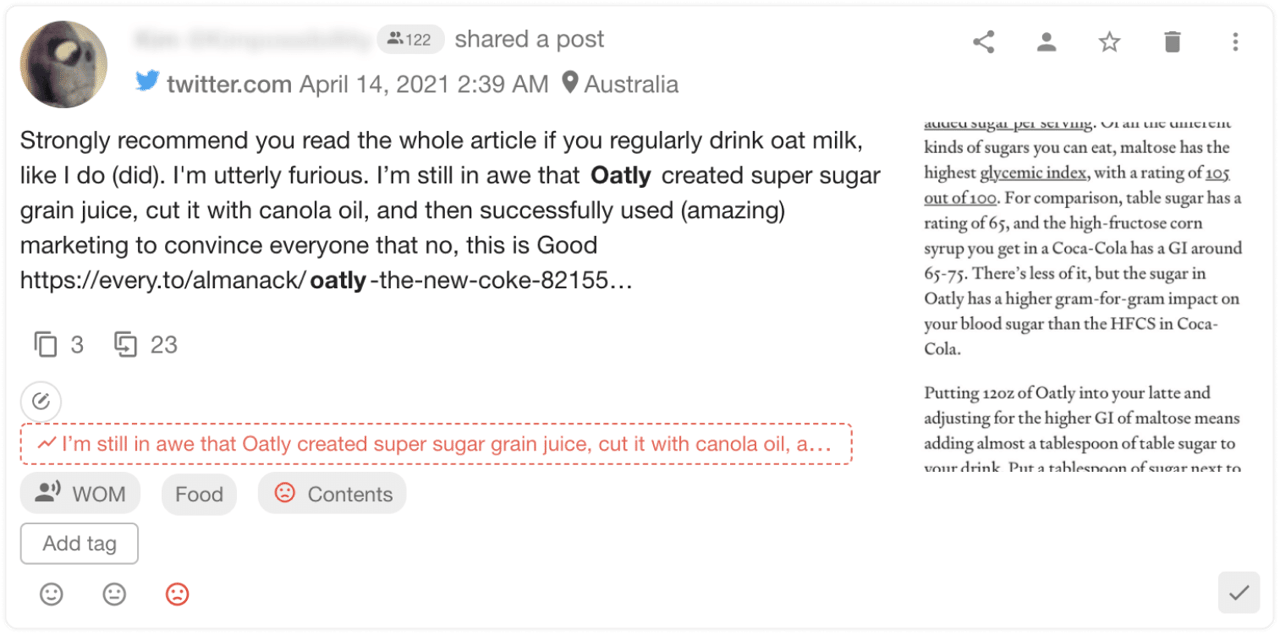This screenshot has height=635, width=1280.
Task: Click the copies count icon showing 3
Action: [46, 345]
